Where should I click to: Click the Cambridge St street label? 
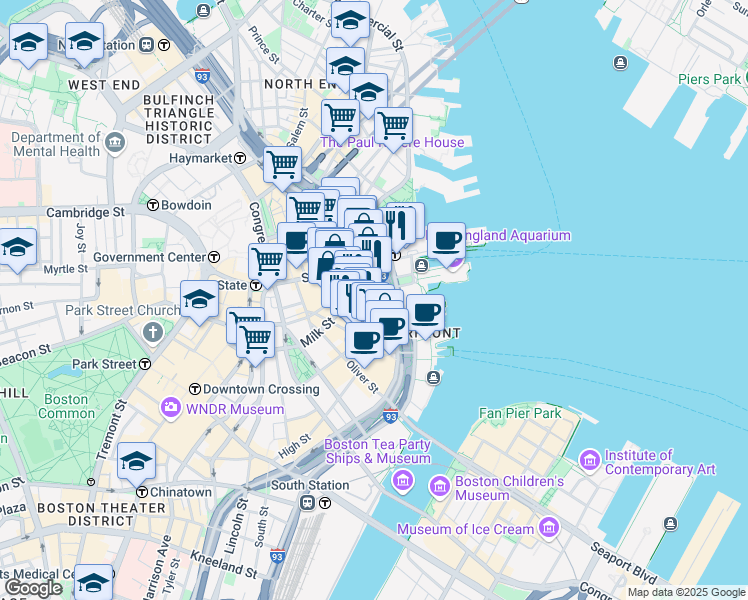pyautogui.click(x=85, y=212)
